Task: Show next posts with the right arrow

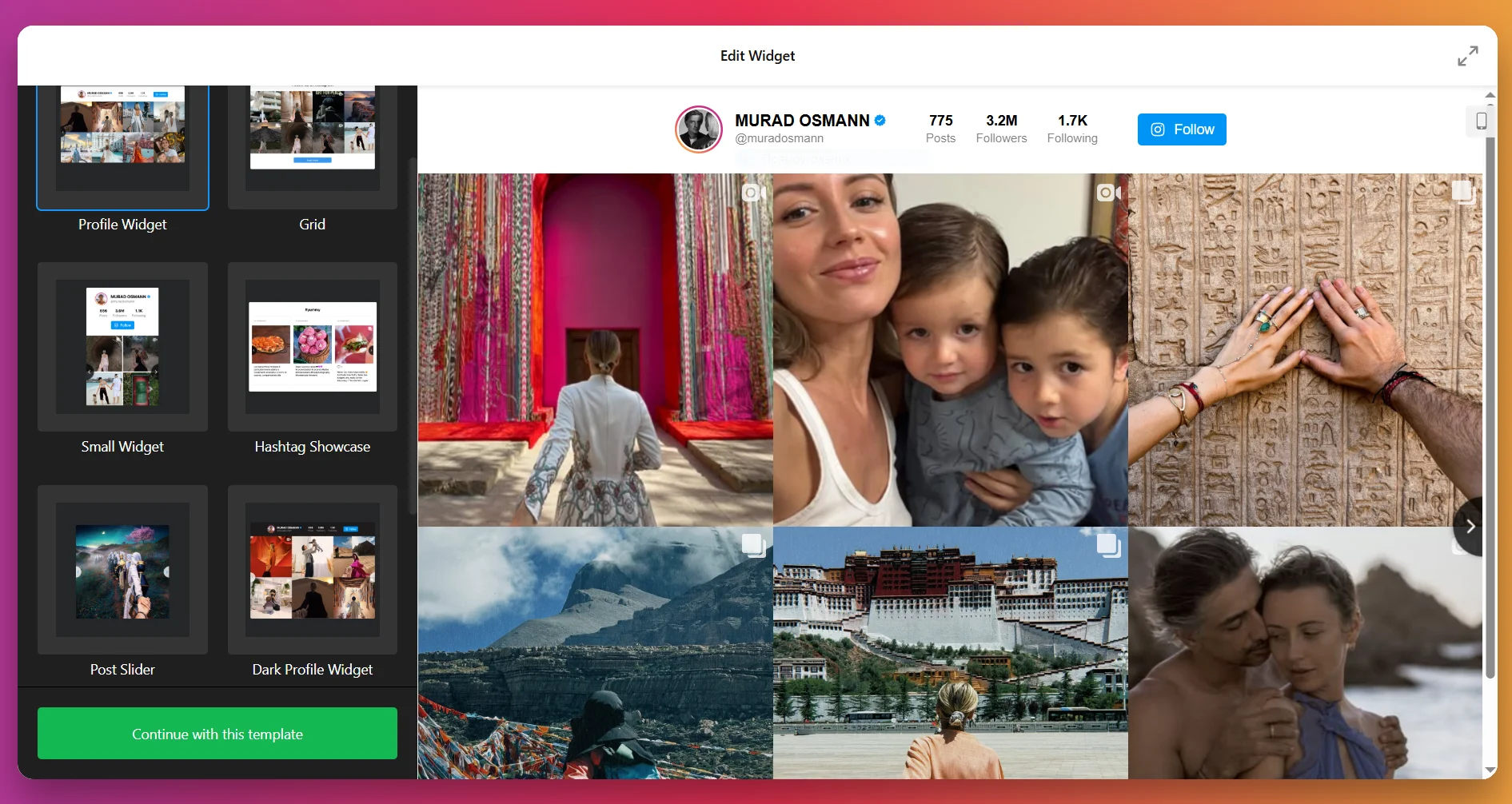Action: coord(1470,527)
